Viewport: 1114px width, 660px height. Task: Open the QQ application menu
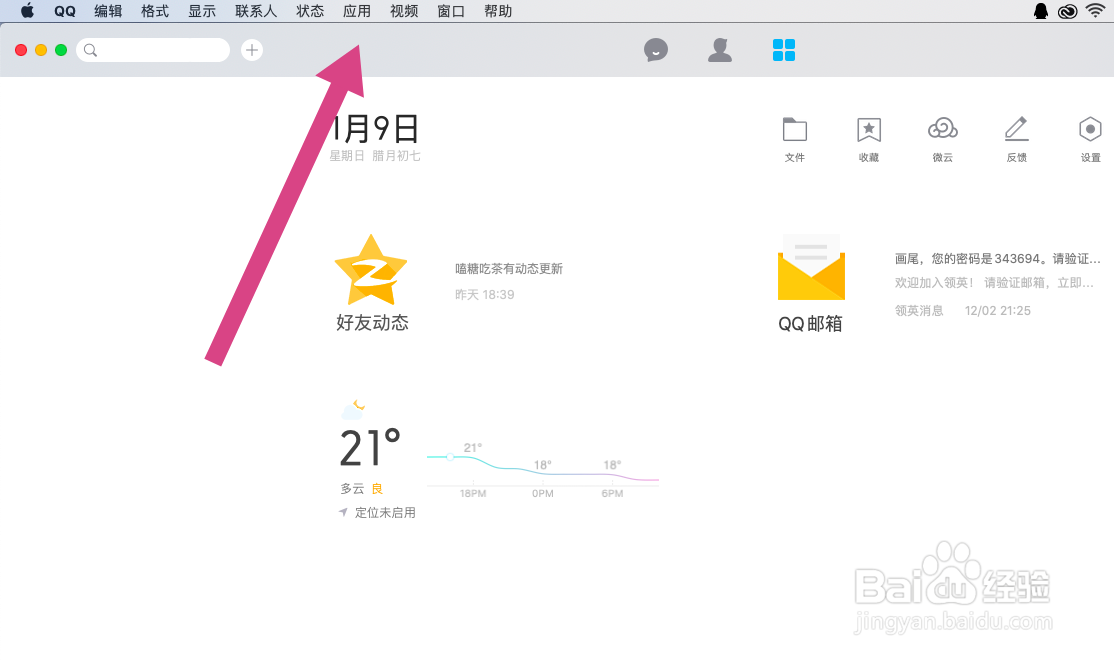coord(65,11)
